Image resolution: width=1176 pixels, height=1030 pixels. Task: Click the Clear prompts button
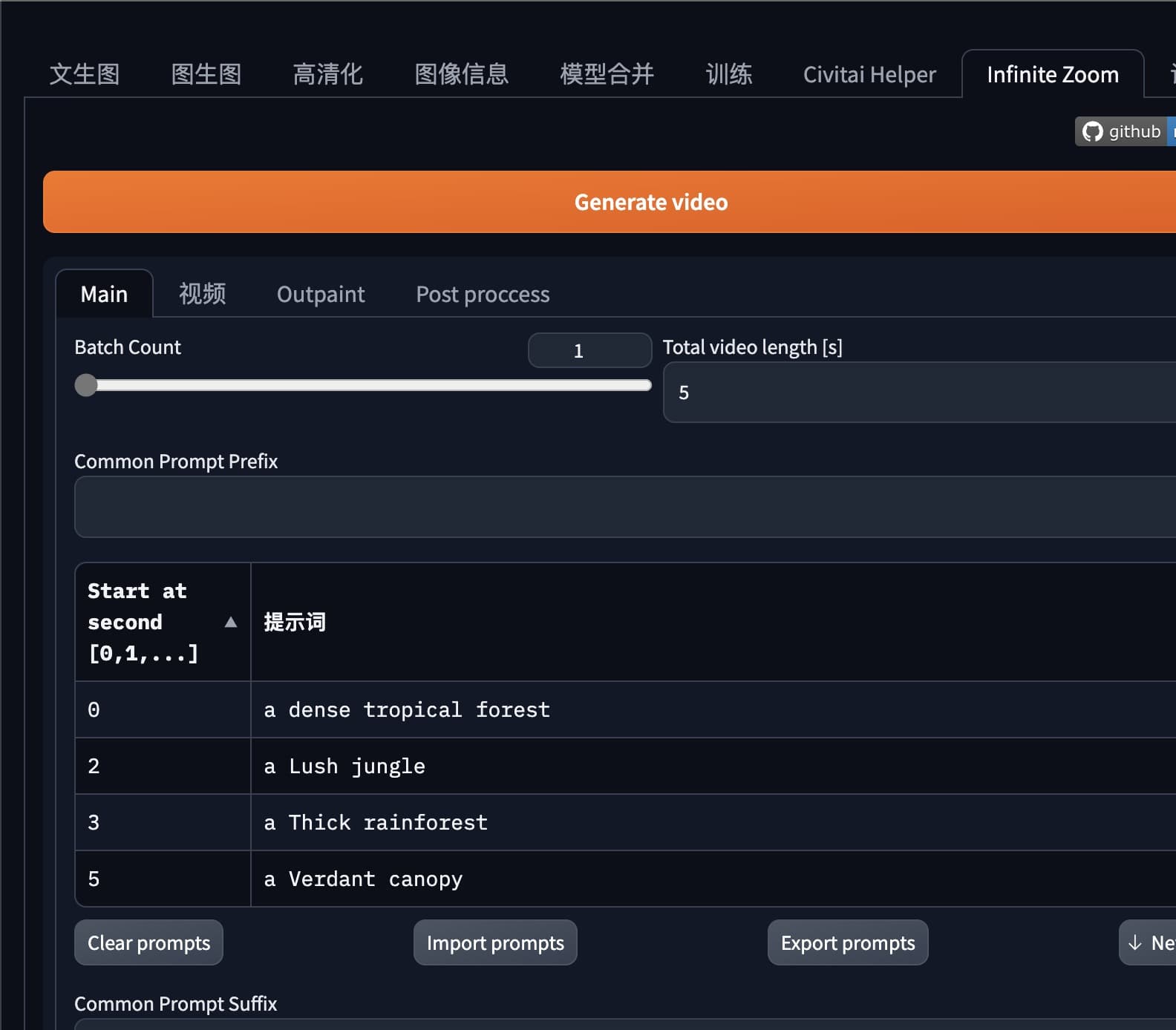148,942
